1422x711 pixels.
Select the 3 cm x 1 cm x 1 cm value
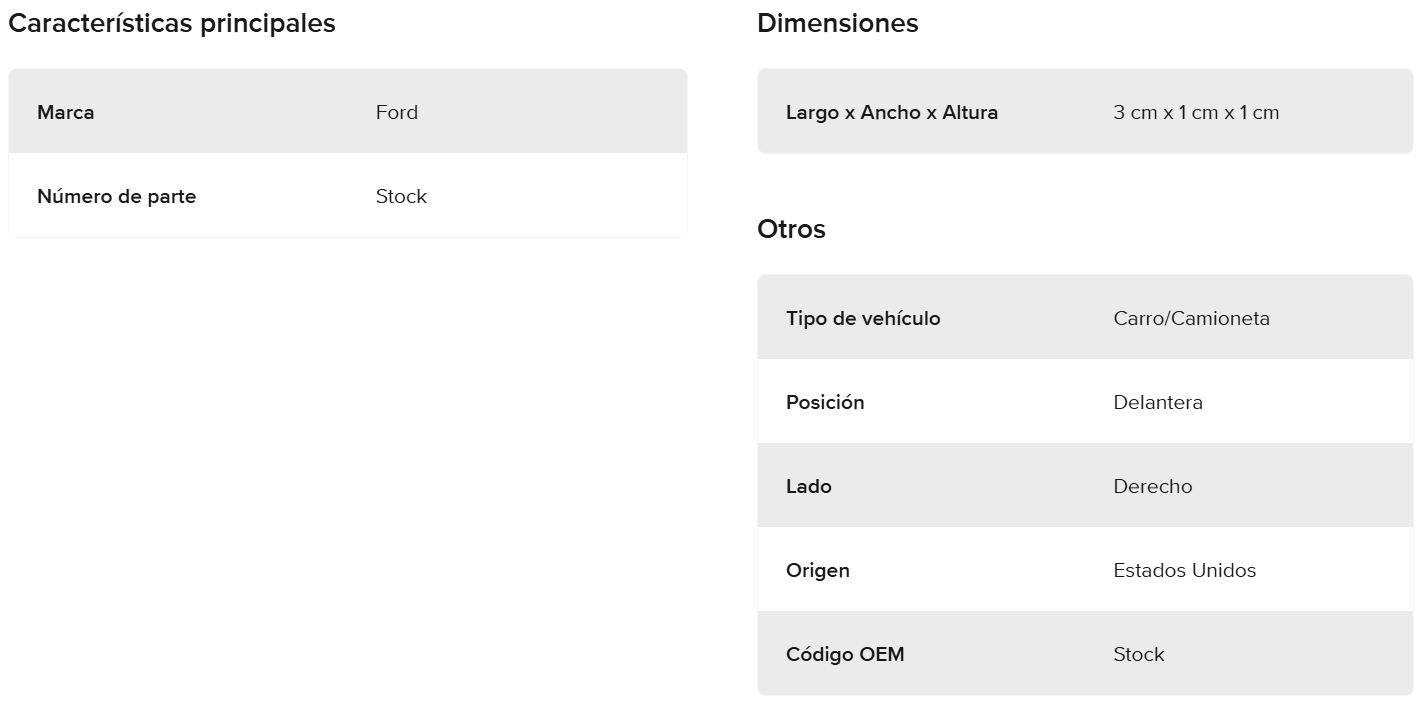(x=1196, y=112)
